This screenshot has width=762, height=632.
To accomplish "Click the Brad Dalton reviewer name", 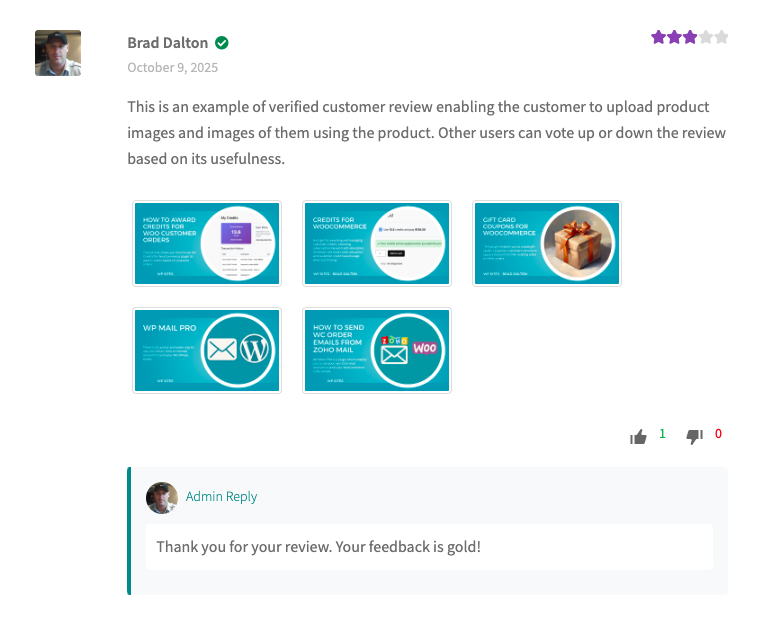I will tap(168, 43).
